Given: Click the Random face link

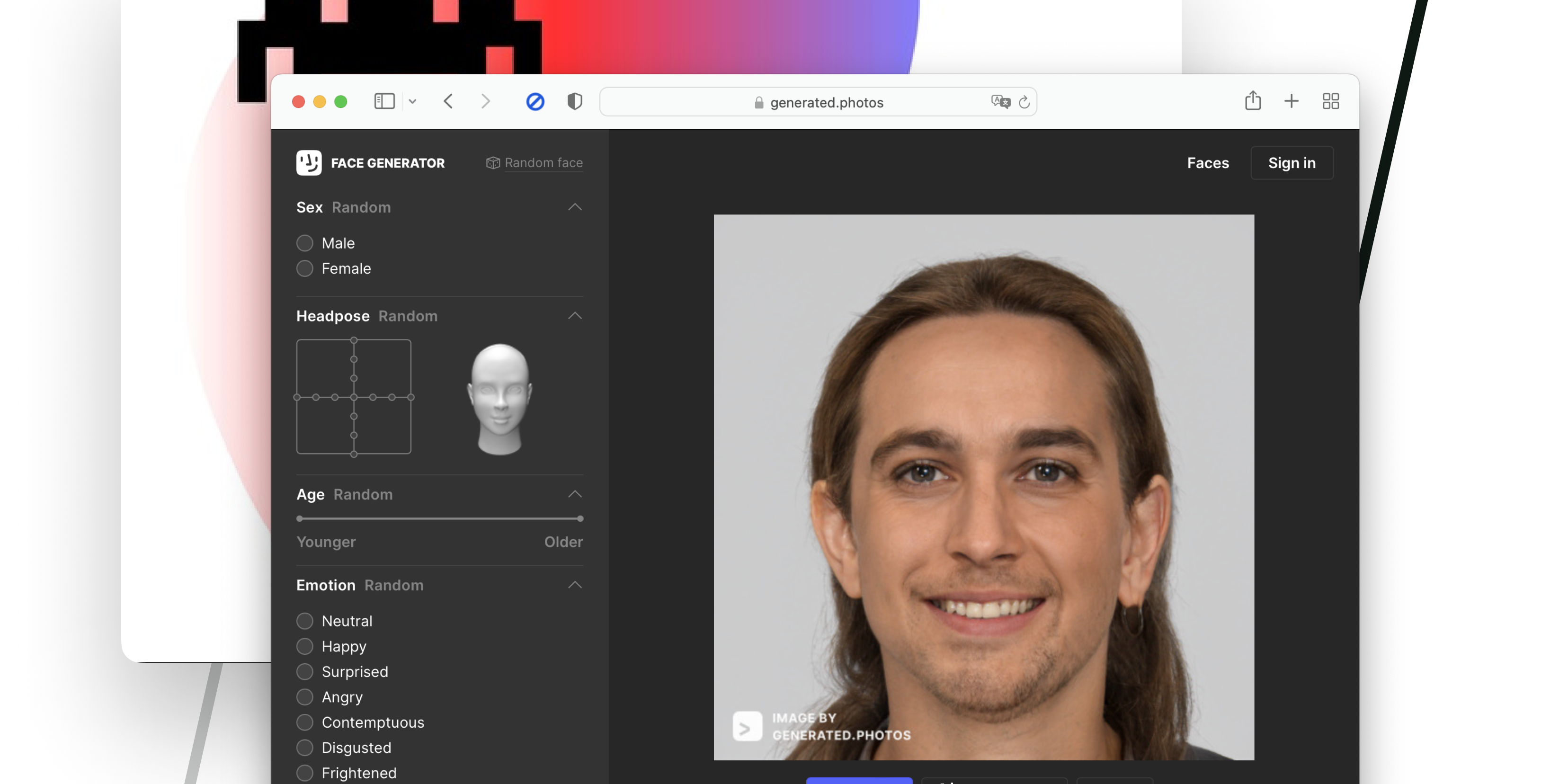Looking at the screenshot, I should (543, 162).
